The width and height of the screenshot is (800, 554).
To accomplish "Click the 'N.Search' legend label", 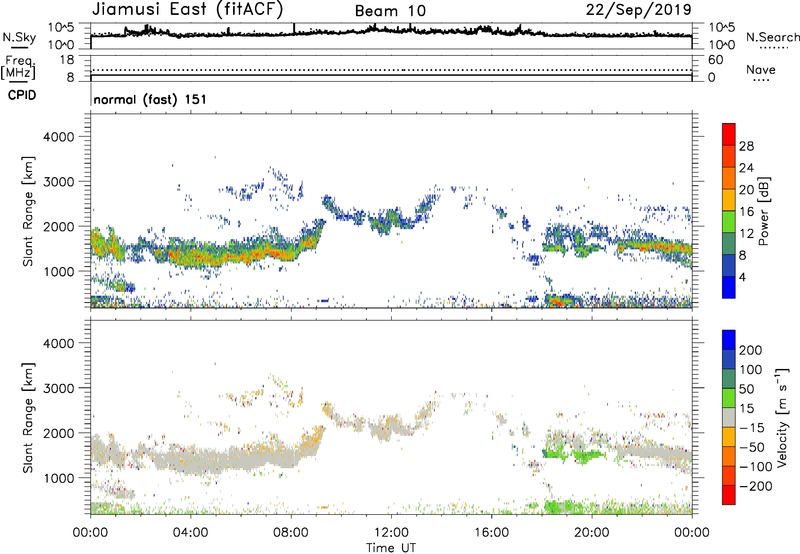I will 772,37.
